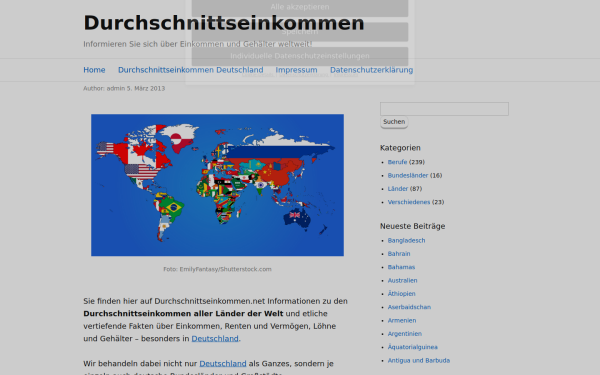This screenshot has width=600, height=375.
Task: Open the Äquatorialguinea post
Action: [x=412, y=347]
